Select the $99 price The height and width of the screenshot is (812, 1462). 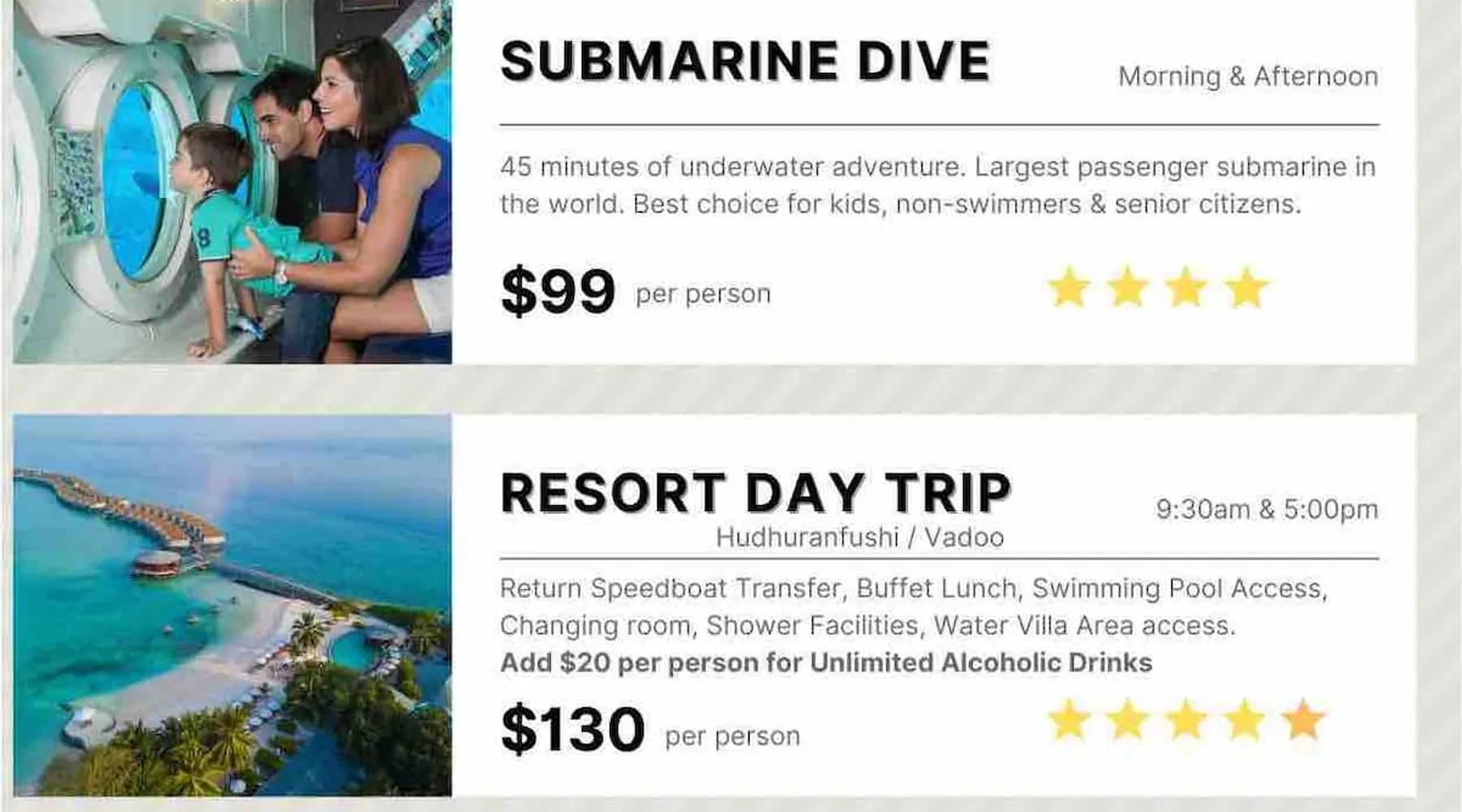[558, 292]
